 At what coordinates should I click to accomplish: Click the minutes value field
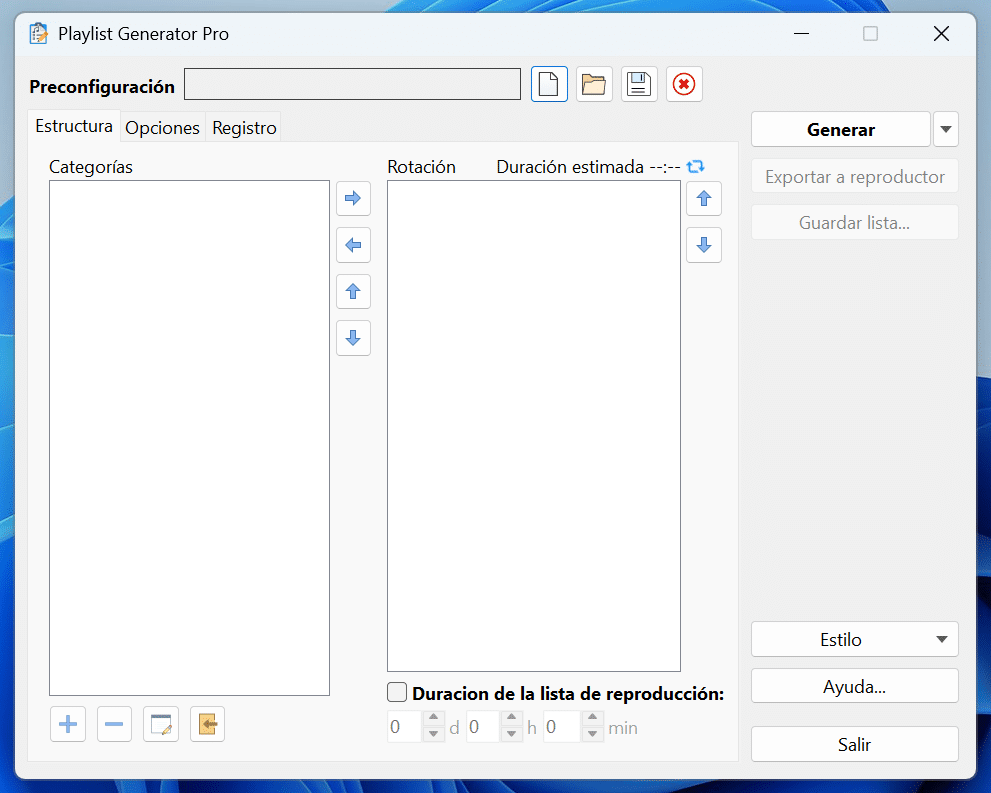562,727
